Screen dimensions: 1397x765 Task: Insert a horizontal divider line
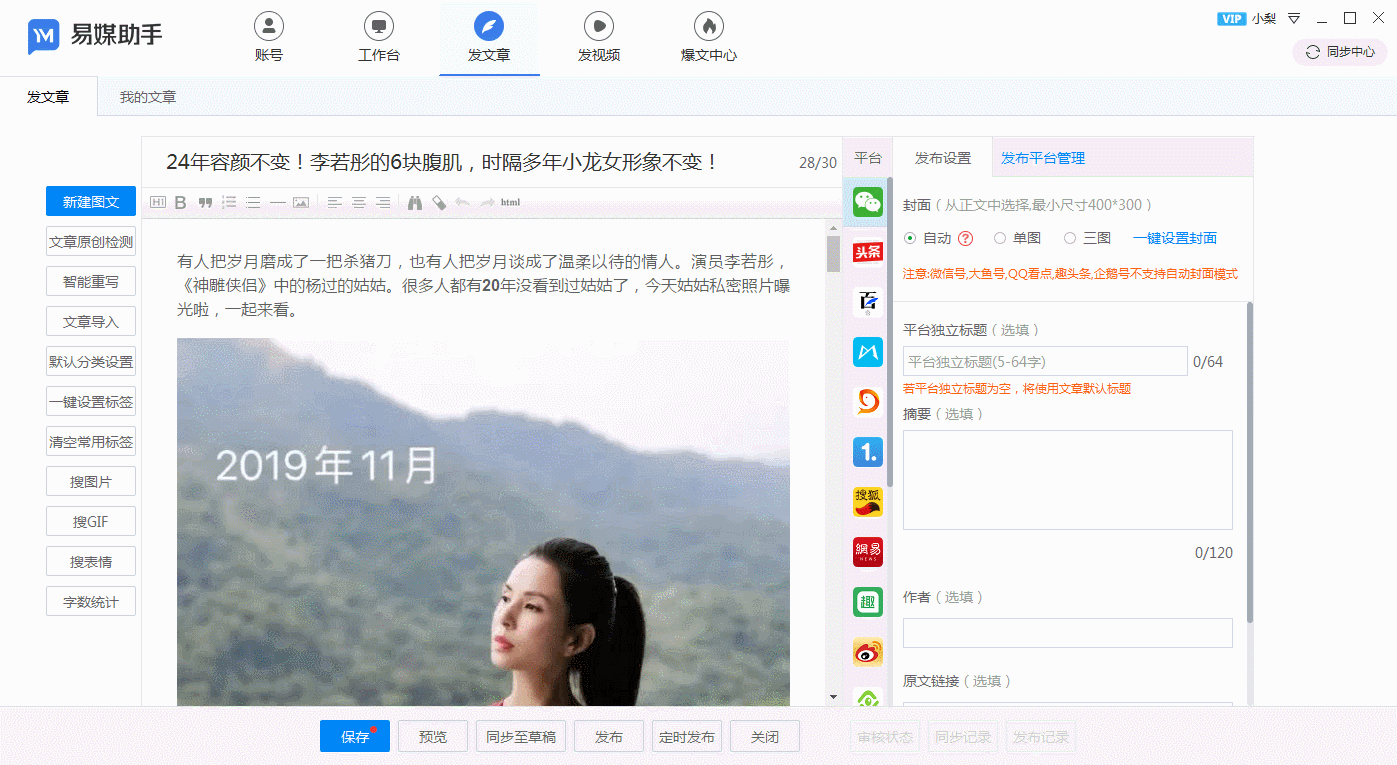tap(277, 202)
